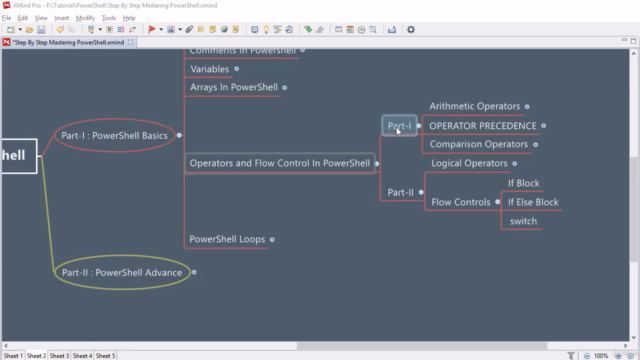Switch to Sheet 4 tab
Screen dimensions: 640x360
pos(82,356)
